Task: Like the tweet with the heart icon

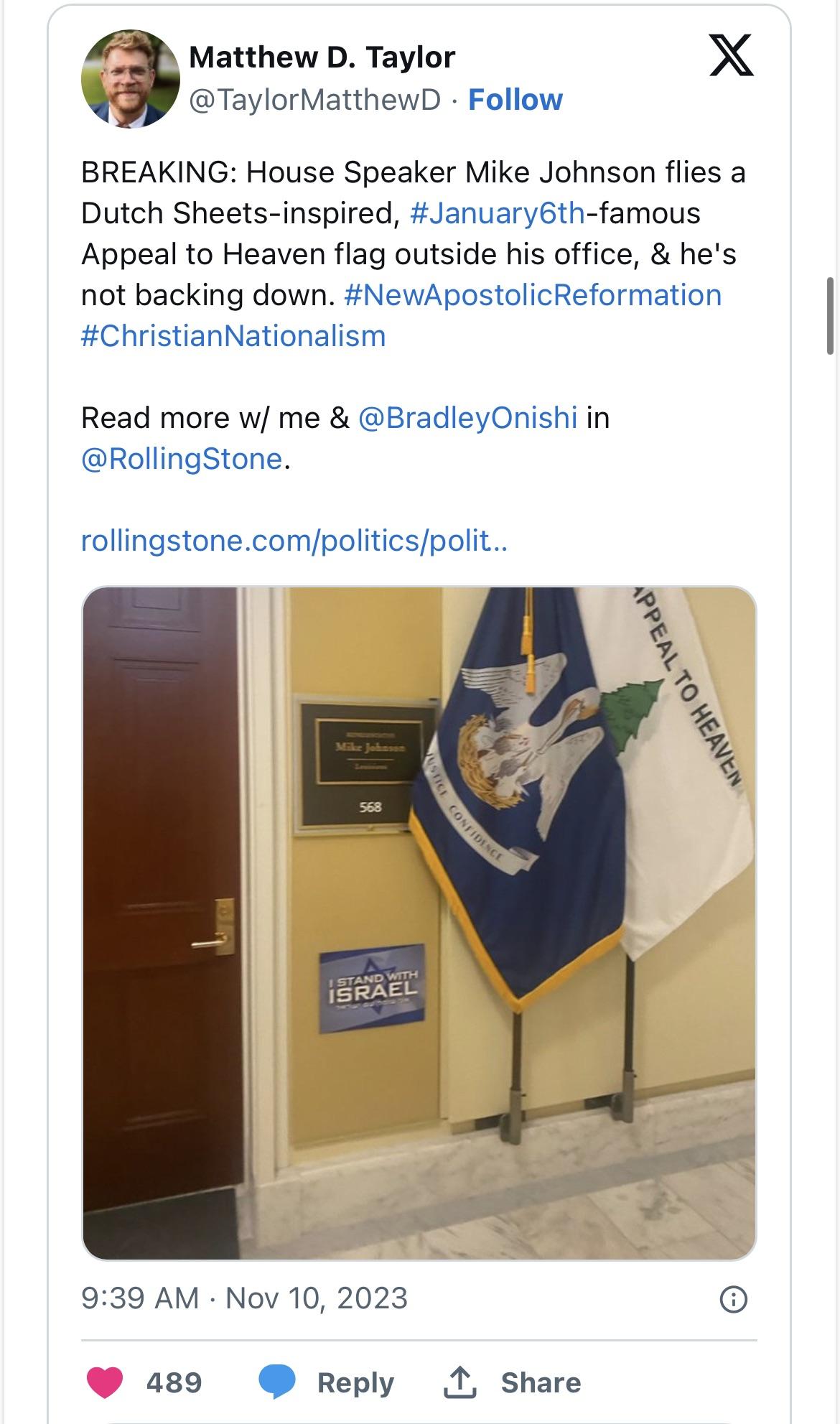Action: 105,1382
